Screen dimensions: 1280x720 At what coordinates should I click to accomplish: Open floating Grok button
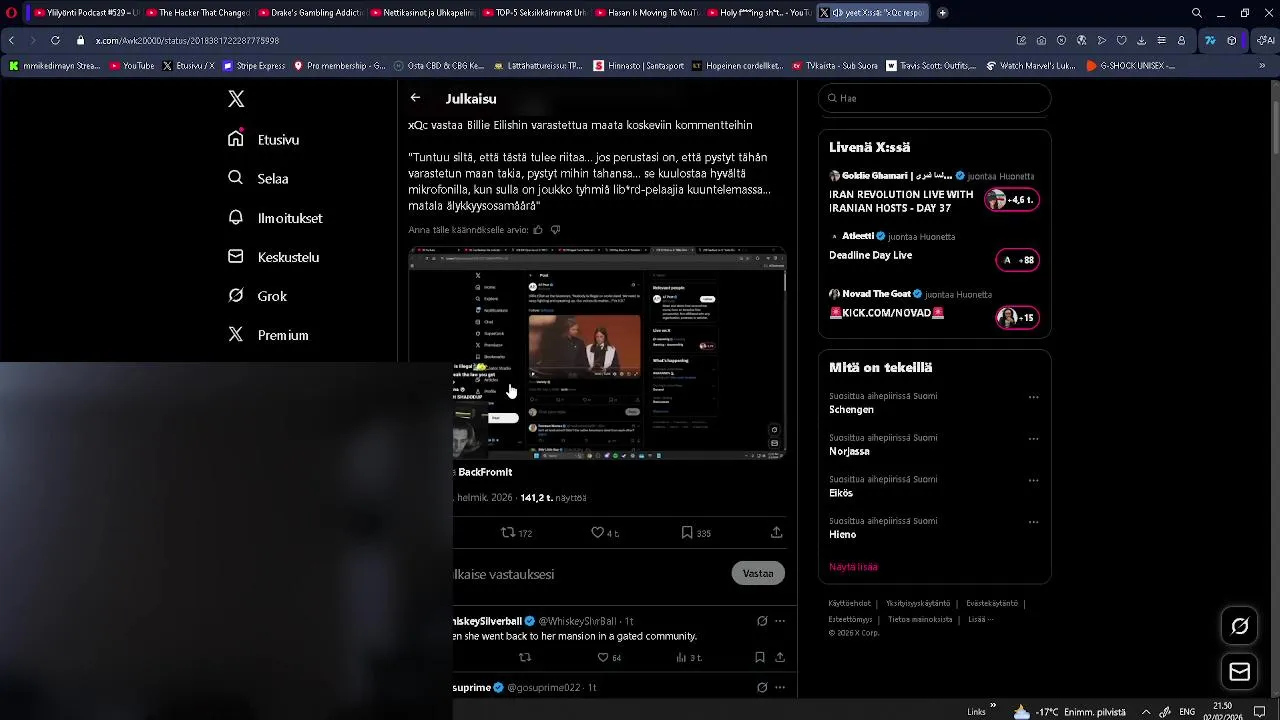(x=1240, y=626)
